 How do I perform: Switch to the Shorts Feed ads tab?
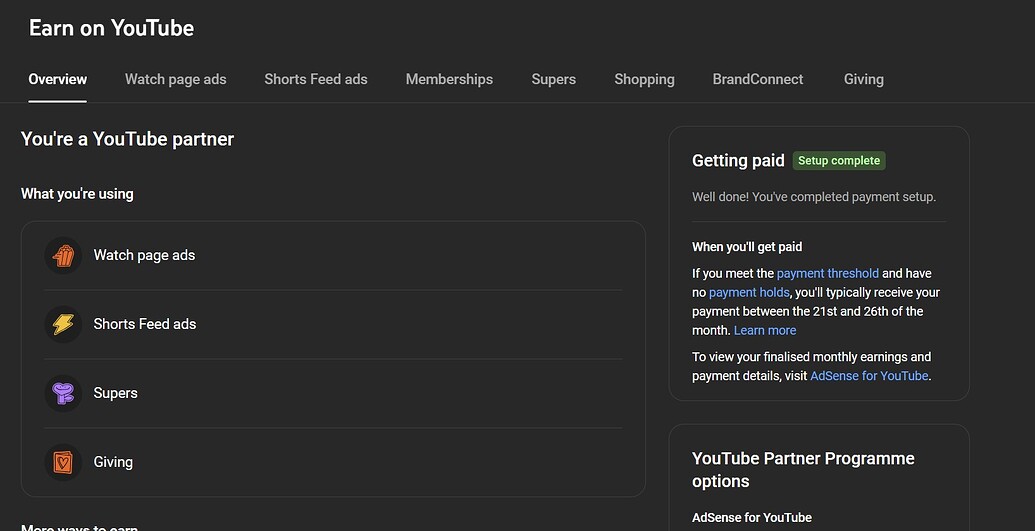[316, 79]
